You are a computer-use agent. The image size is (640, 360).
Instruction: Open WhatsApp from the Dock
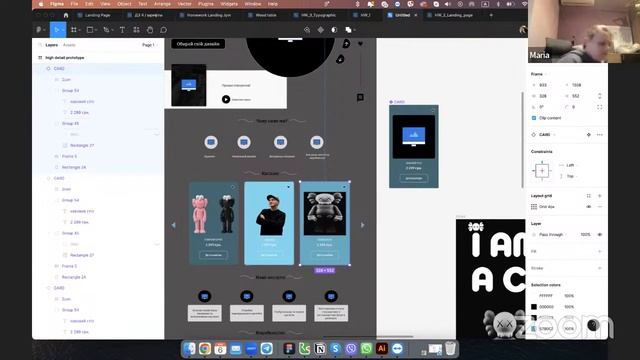point(366,349)
